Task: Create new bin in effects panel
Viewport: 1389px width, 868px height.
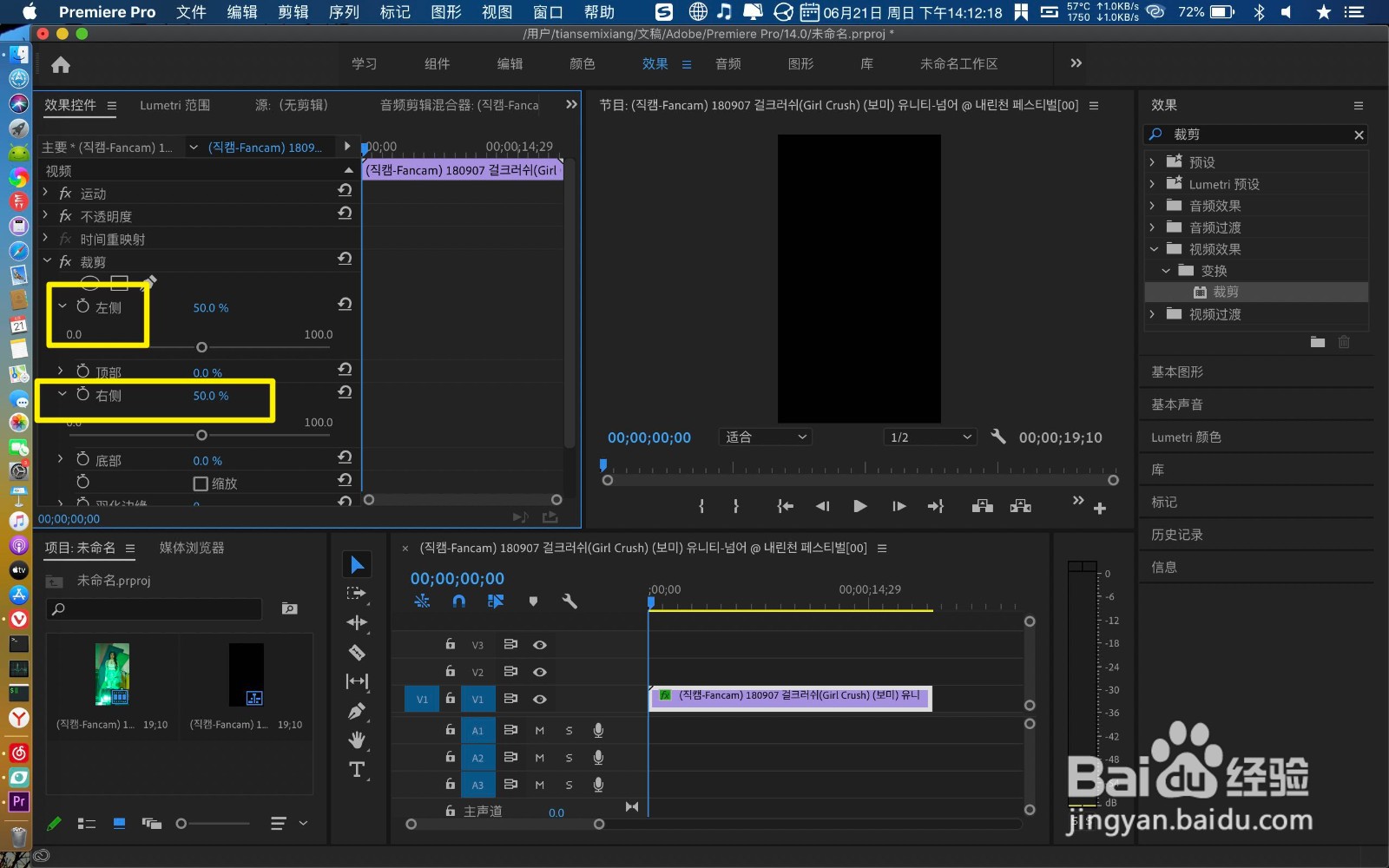Action: click(1318, 342)
